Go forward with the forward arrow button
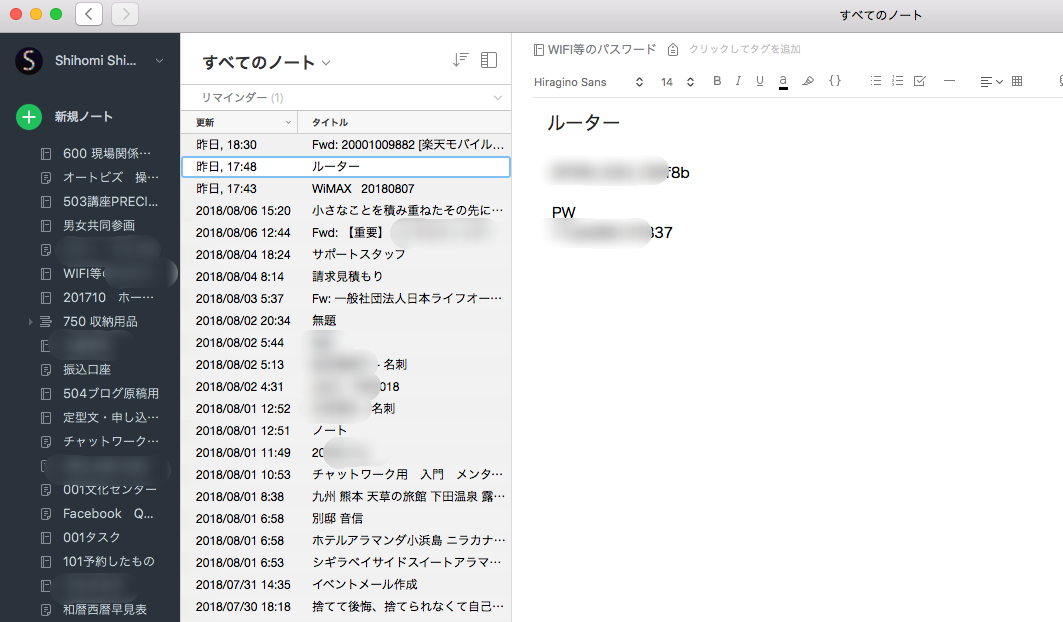 (x=125, y=14)
